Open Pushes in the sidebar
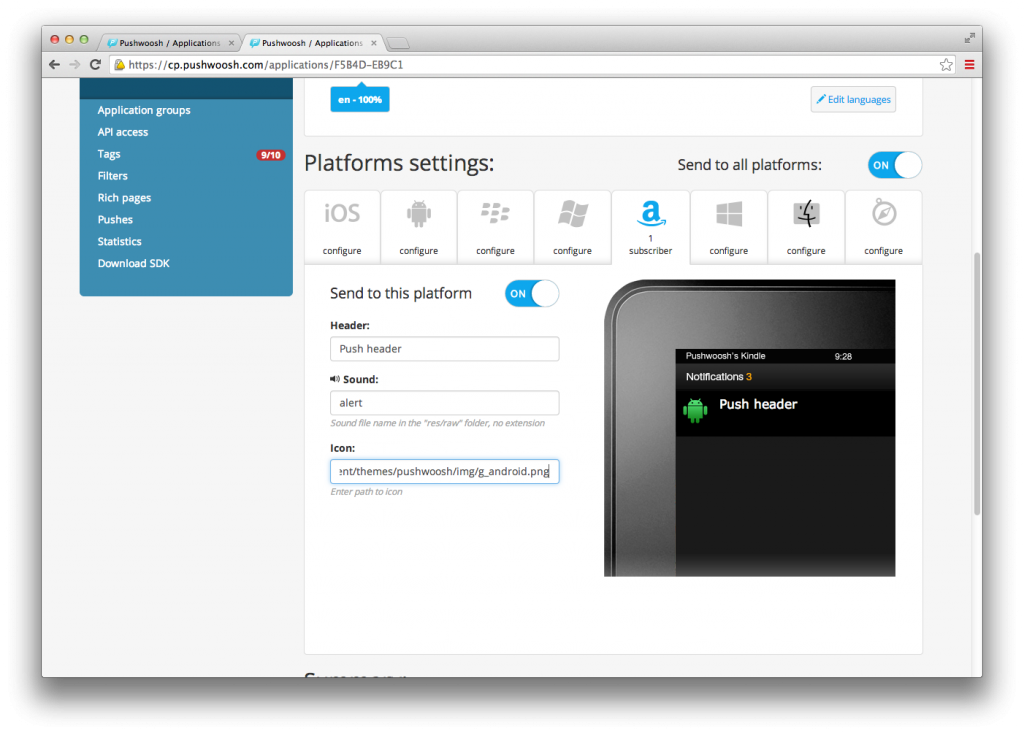 pyautogui.click(x=115, y=220)
